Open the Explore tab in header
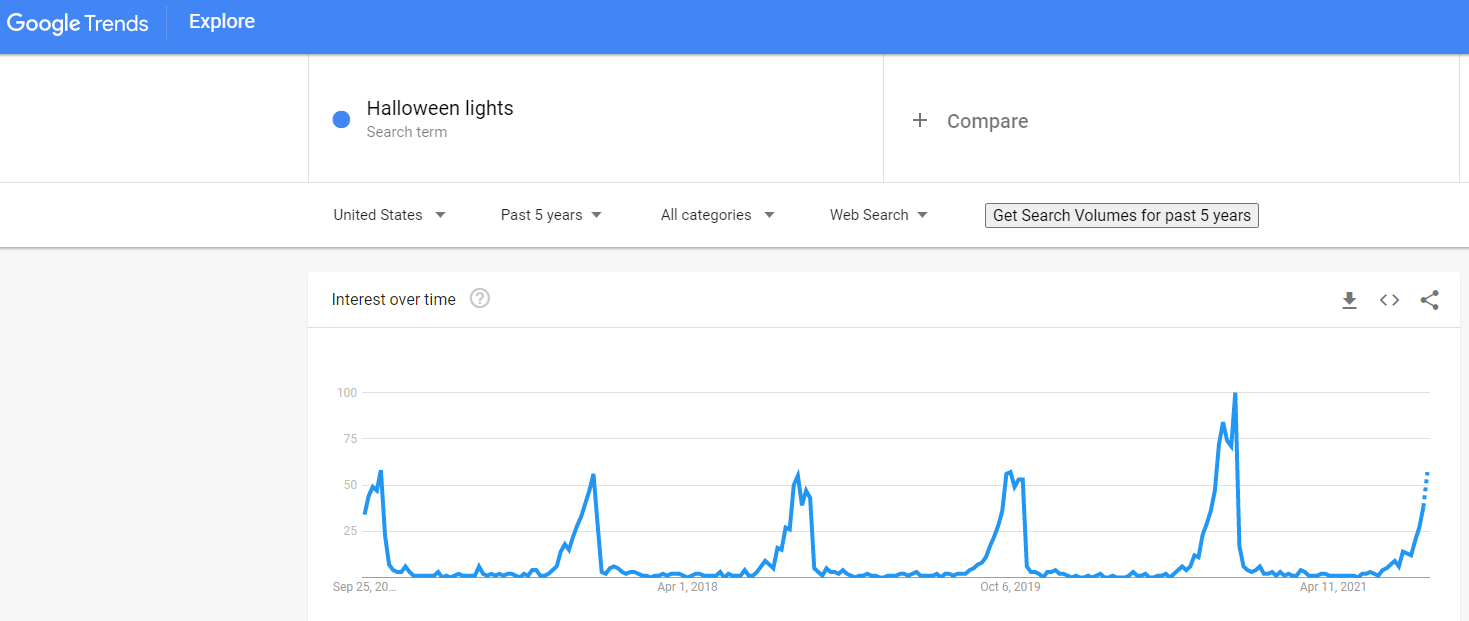This screenshot has height=621, width=1469. click(x=222, y=22)
